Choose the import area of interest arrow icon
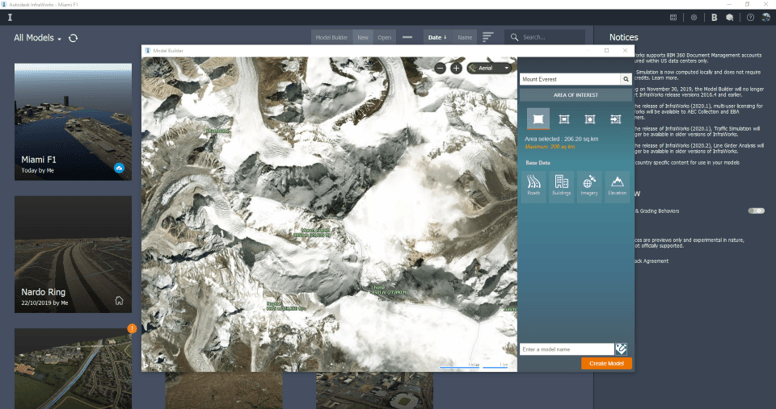Screen dimensions: 776x409 (x=615, y=119)
